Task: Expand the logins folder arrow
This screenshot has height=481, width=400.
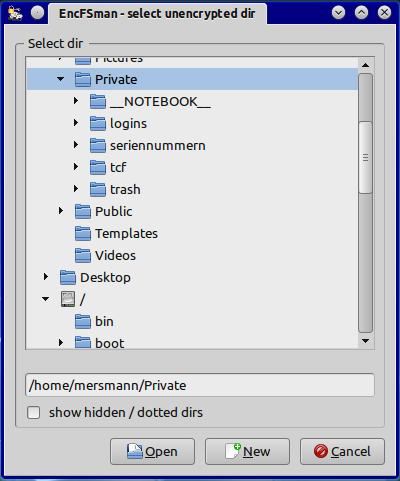Action: pyautogui.click(x=76, y=123)
